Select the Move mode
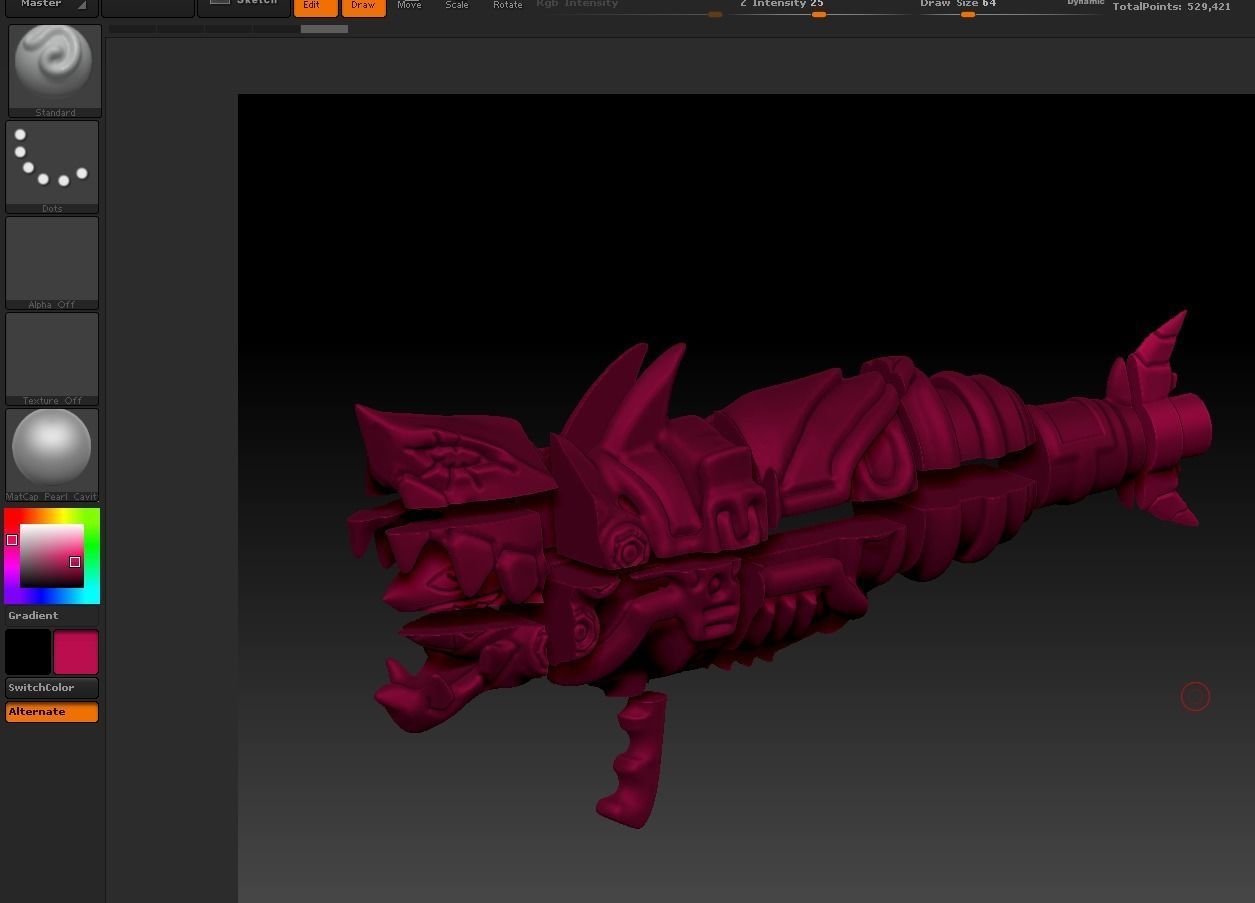1255x903 pixels. pyautogui.click(x=409, y=6)
